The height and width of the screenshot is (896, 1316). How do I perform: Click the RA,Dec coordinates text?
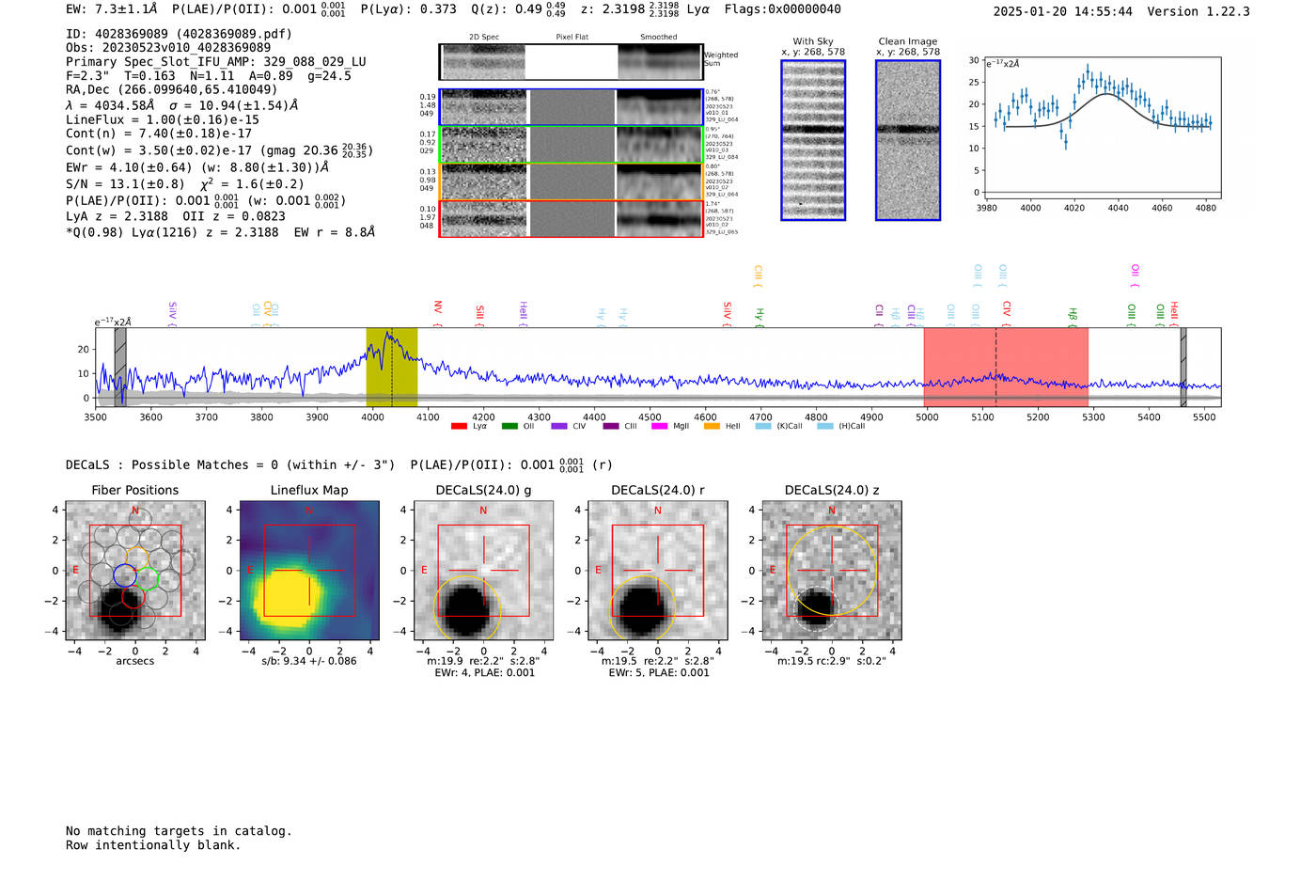[x=172, y=89]
